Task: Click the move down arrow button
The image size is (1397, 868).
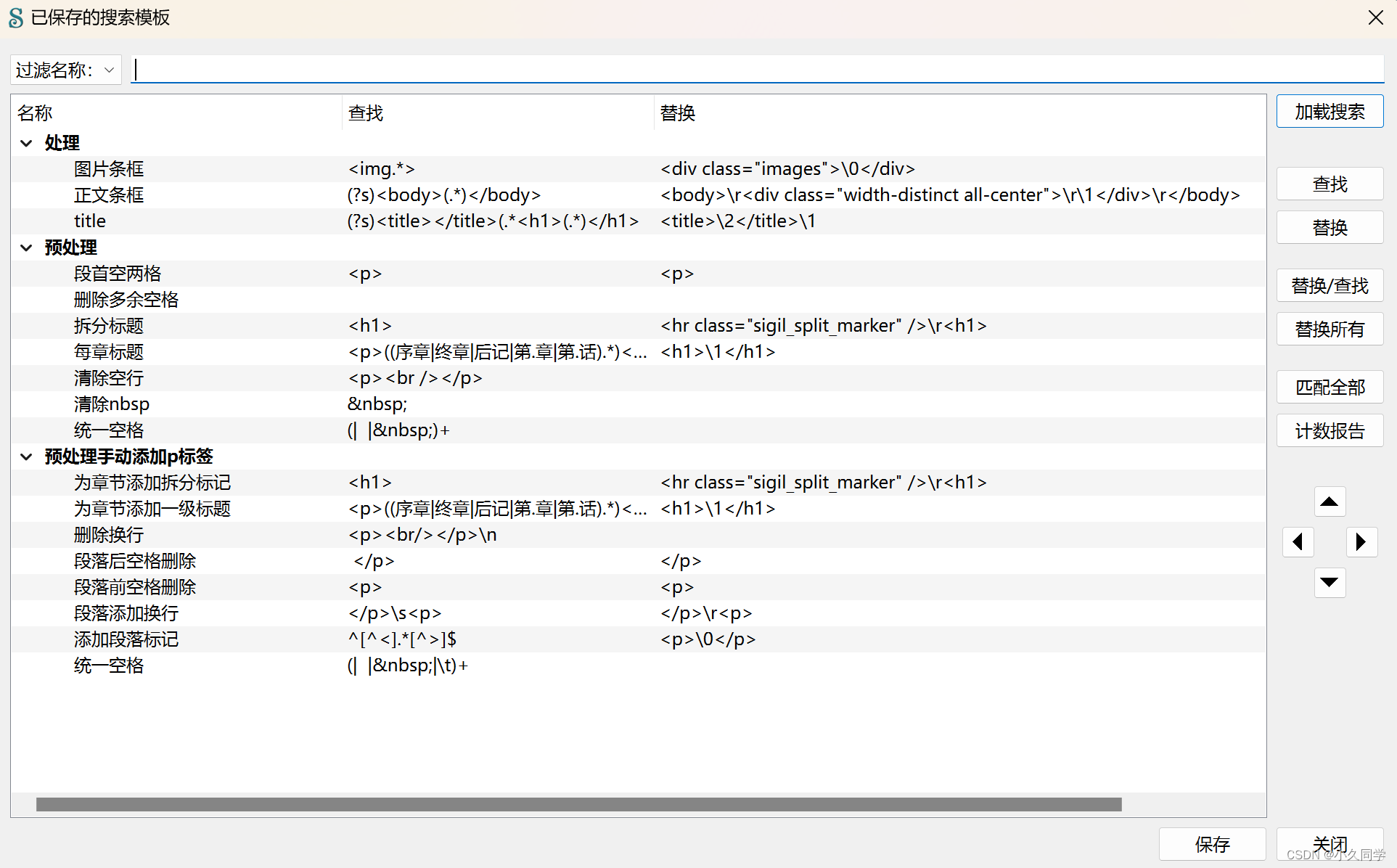Action: (x=1329, y=582)
